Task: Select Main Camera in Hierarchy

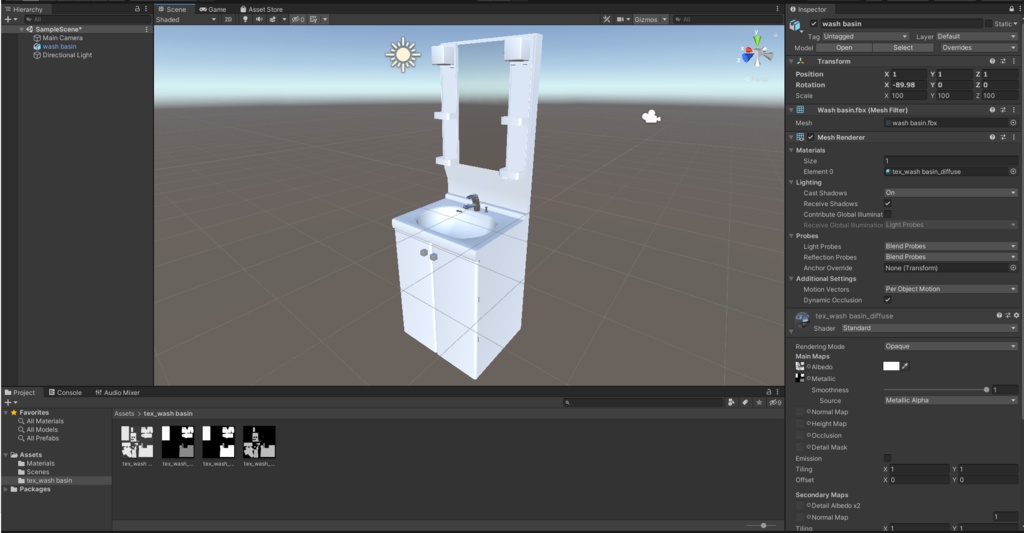Action: [x=62, y=38]
